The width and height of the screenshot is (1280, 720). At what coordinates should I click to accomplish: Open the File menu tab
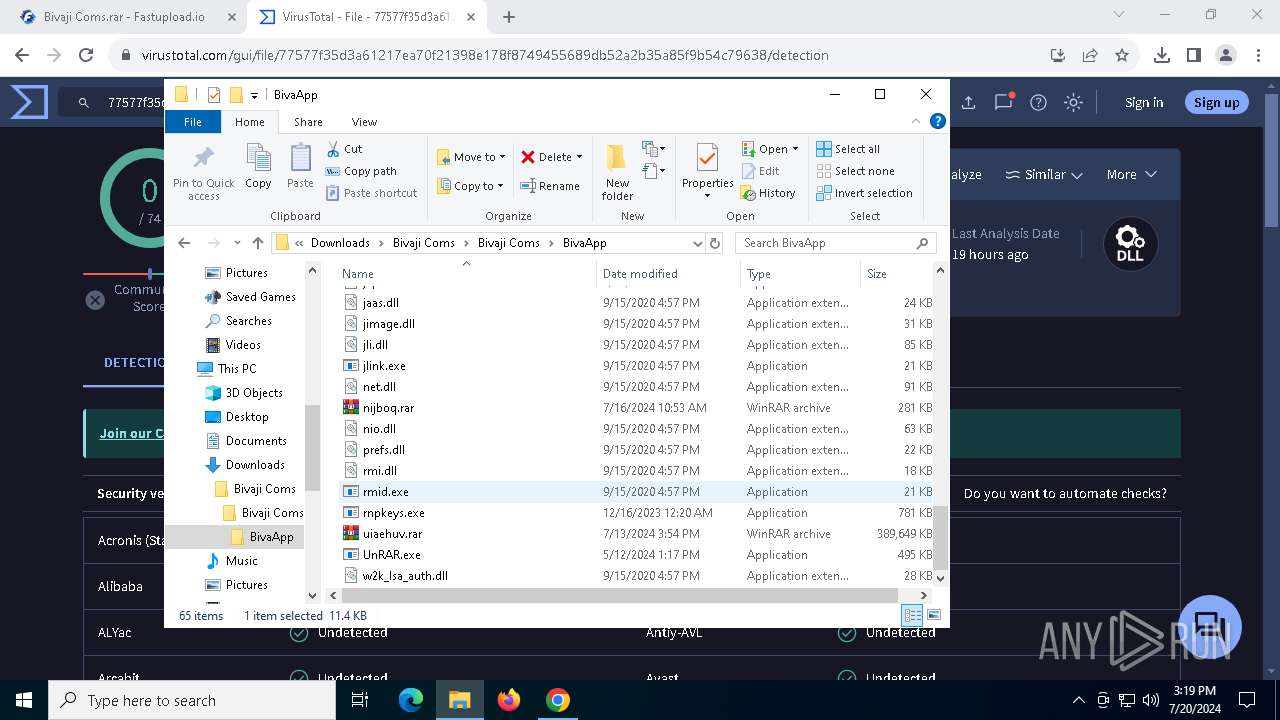coord(193,122)
